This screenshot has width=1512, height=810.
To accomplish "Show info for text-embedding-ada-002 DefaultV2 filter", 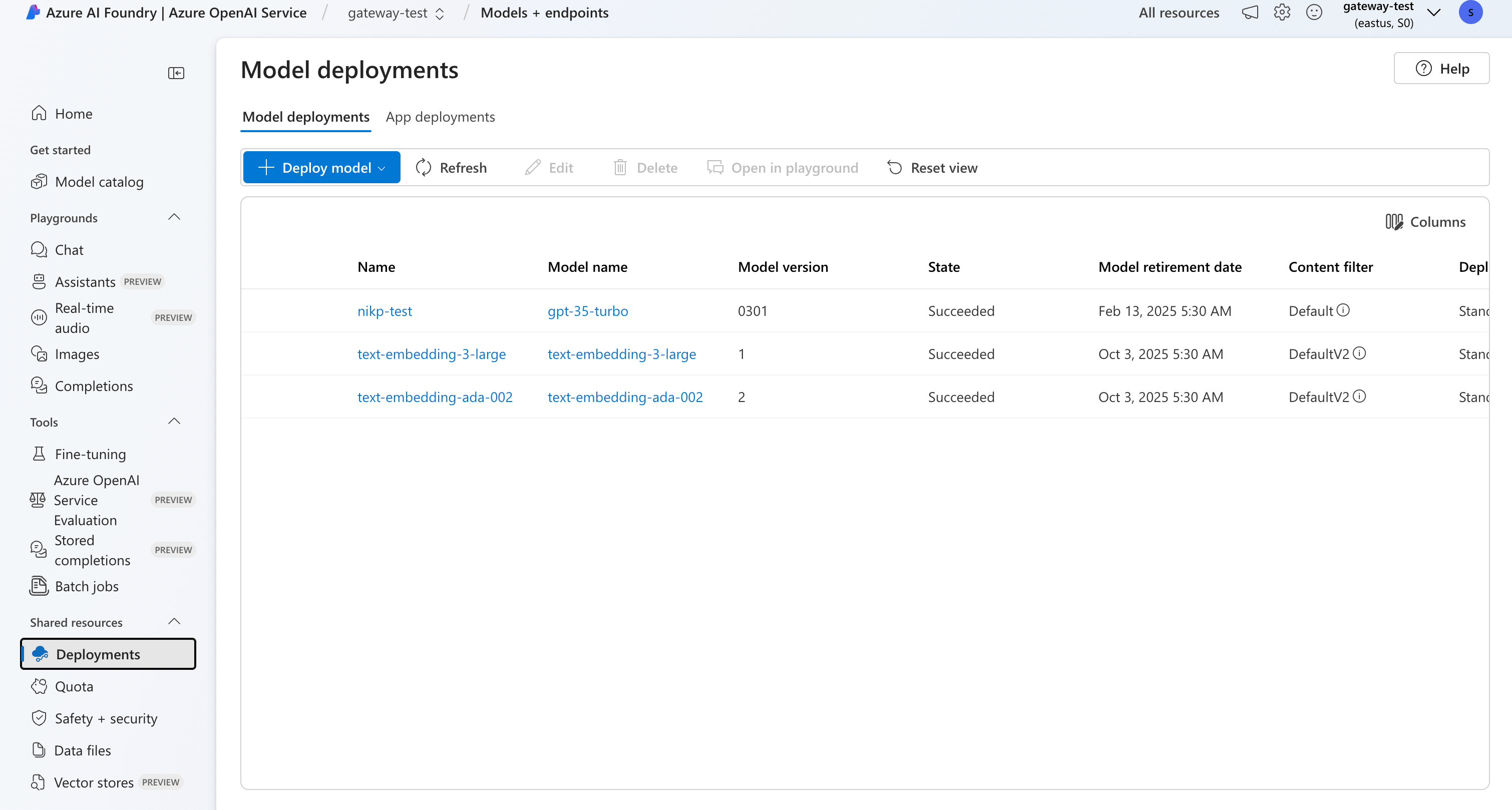I will click(x=1359, y=396).
